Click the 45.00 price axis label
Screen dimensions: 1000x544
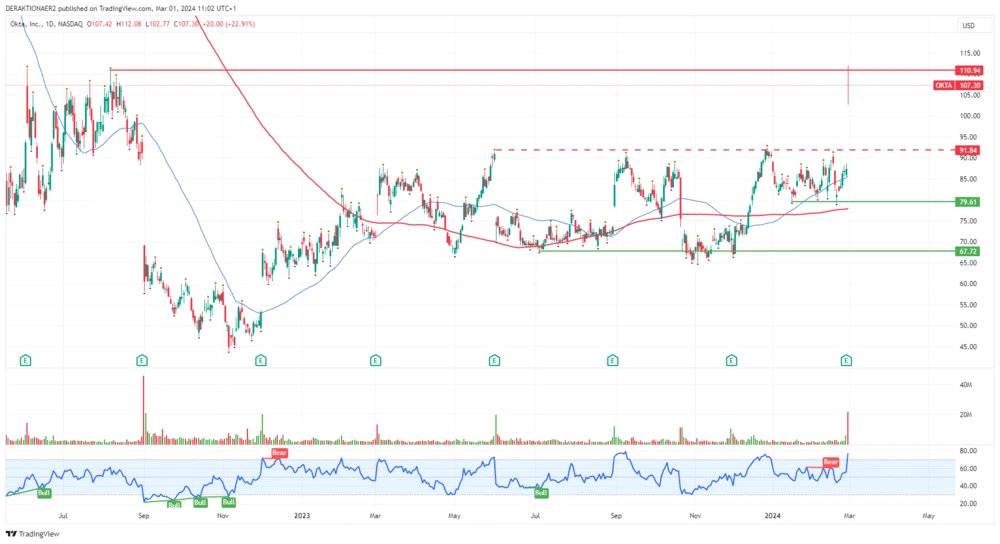click(969, 347)
